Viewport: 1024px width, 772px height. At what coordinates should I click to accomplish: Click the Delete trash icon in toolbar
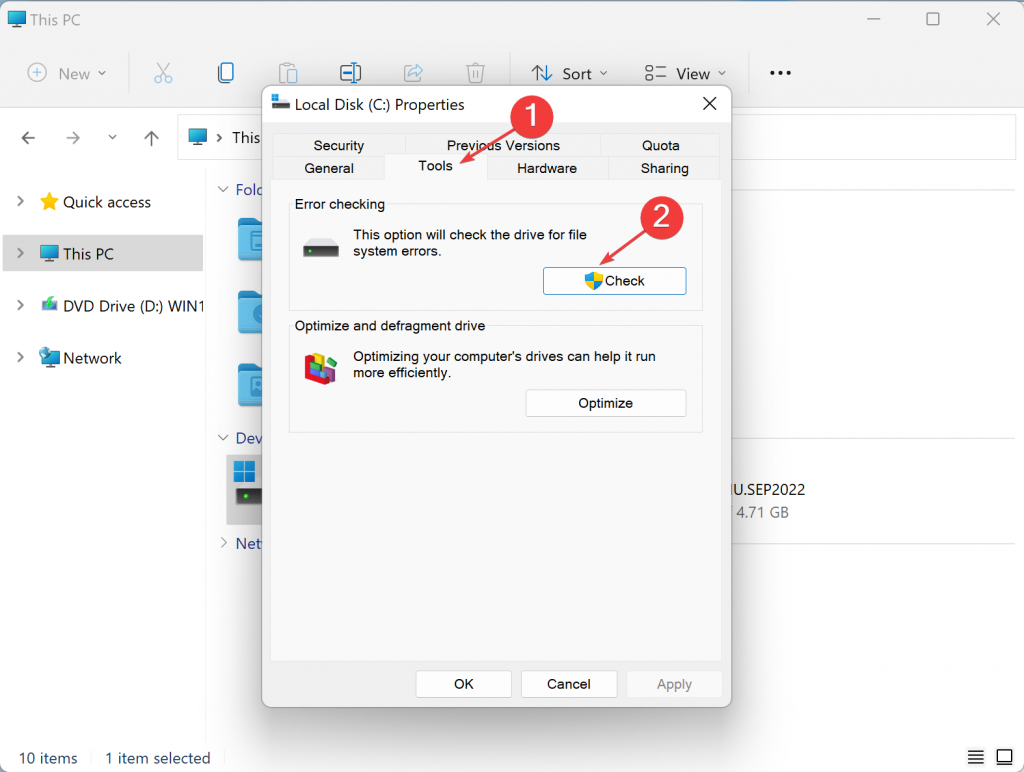(475, 73)
